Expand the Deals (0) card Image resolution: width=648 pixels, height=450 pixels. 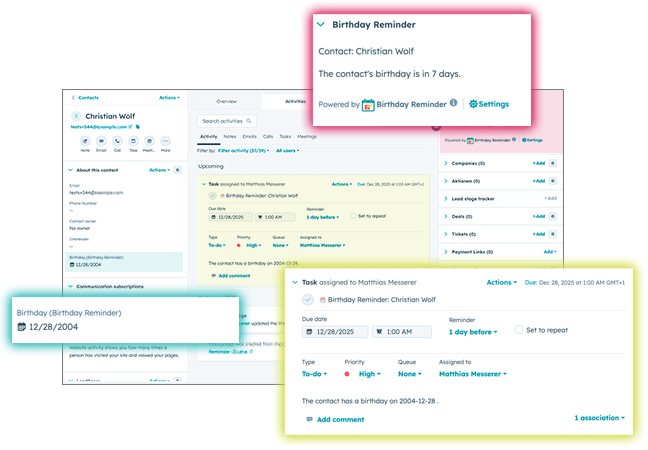tap(446, 216)
